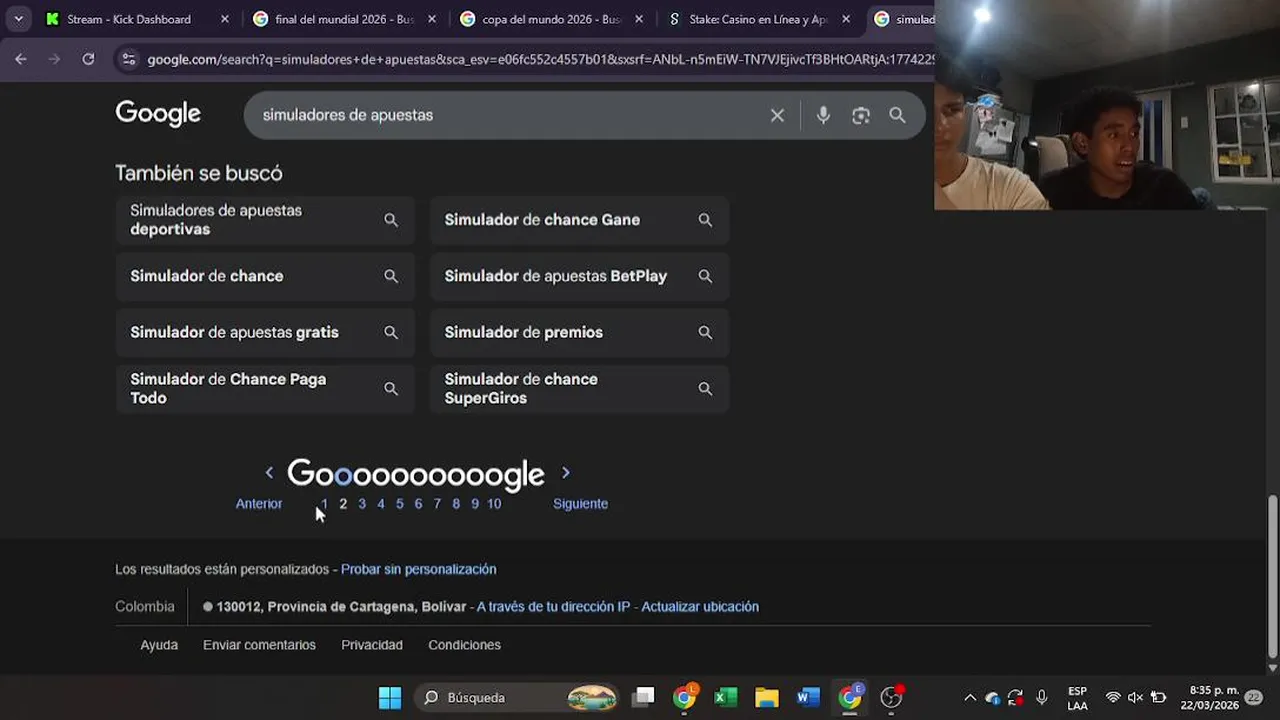Select Simulador de apuestas gratis suggestion
Viewport: 1280px width, 720px height.
[265, 332]
